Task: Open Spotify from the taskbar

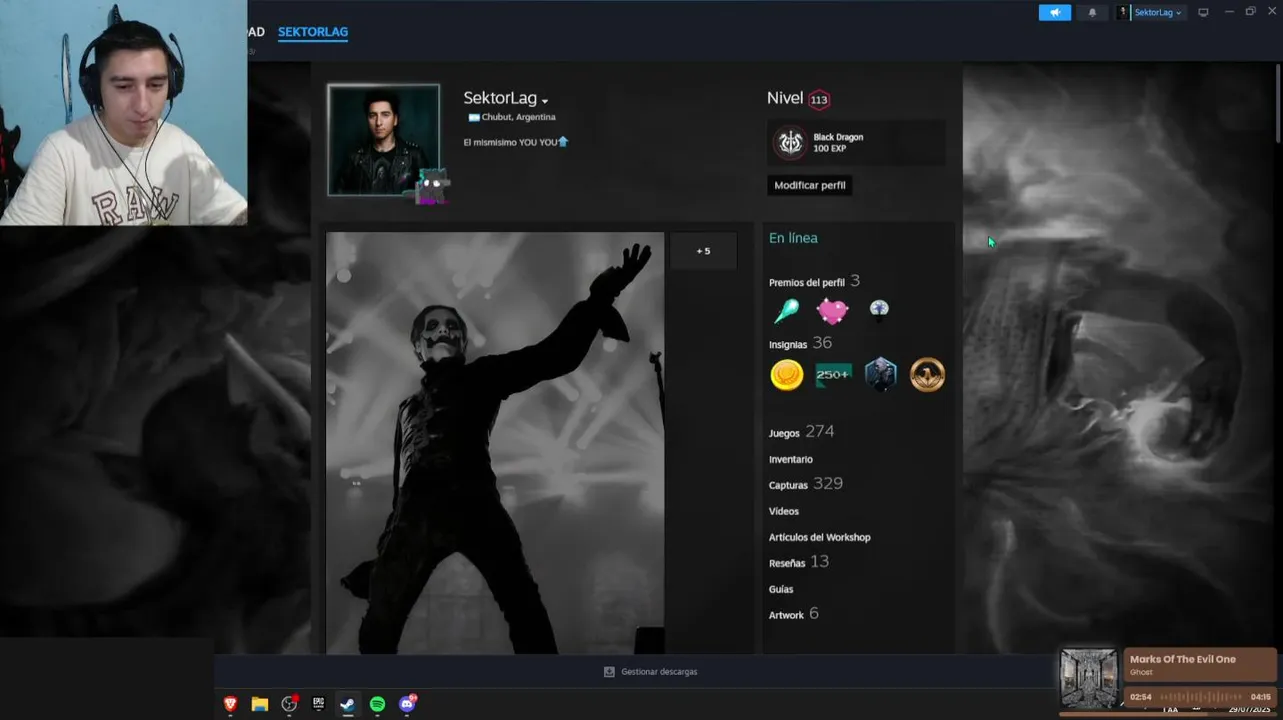Action: 377,704
